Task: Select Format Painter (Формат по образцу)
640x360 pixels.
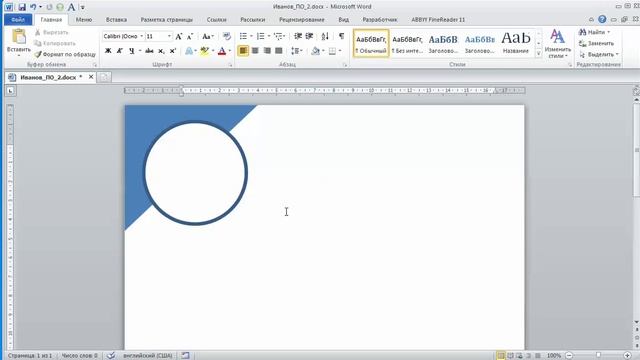Action: (x=65, y=54)
